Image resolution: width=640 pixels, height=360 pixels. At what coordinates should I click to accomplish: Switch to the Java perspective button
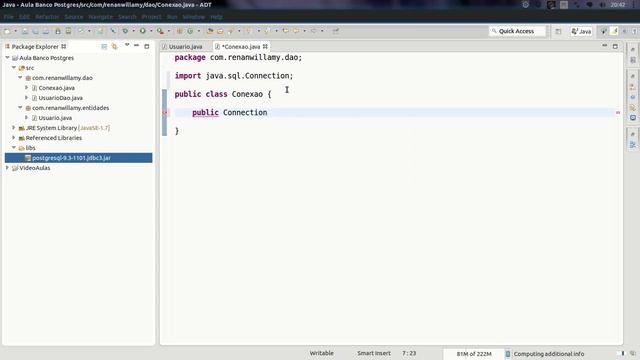582,31
